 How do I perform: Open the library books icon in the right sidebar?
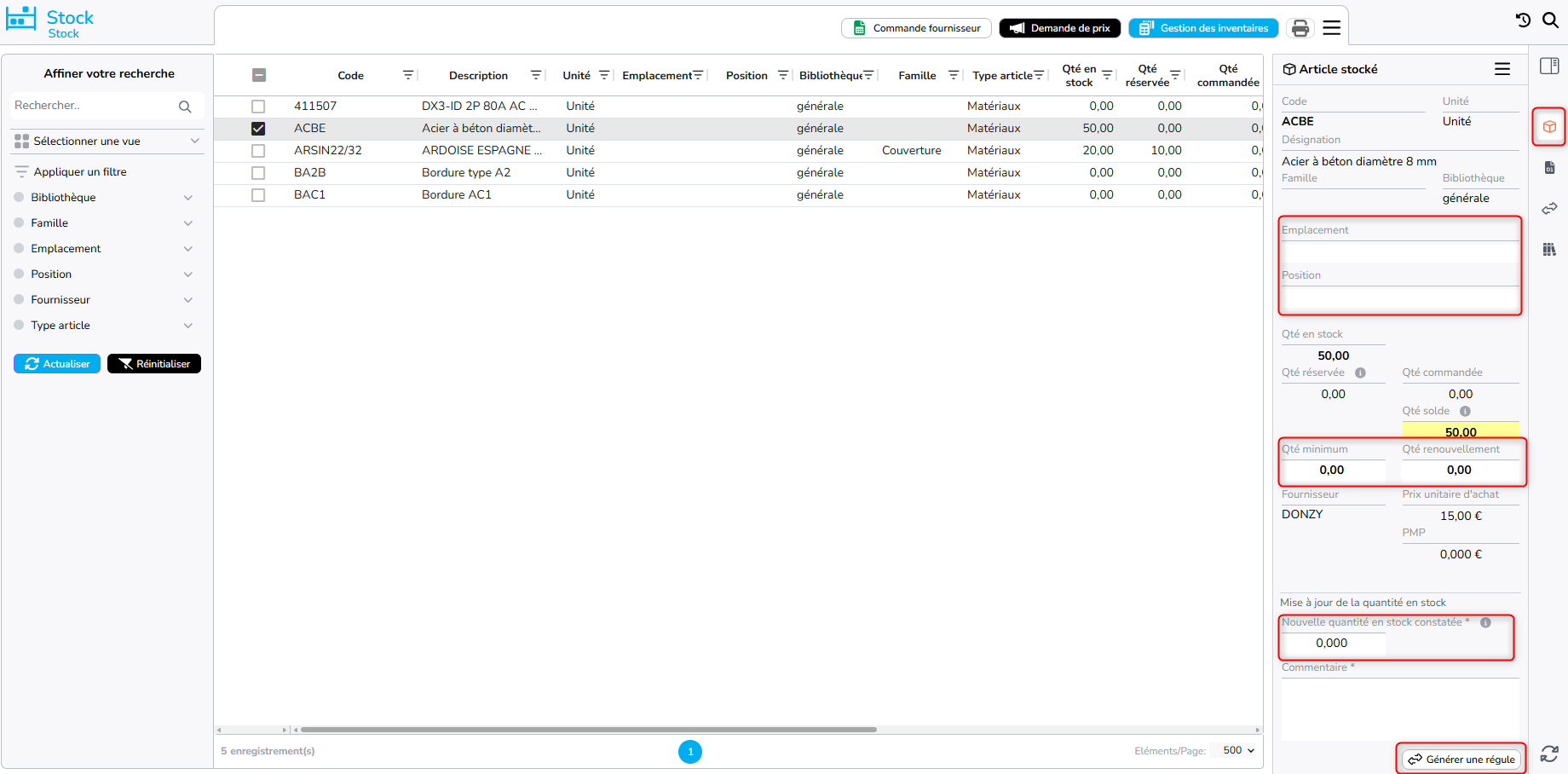1549,249
